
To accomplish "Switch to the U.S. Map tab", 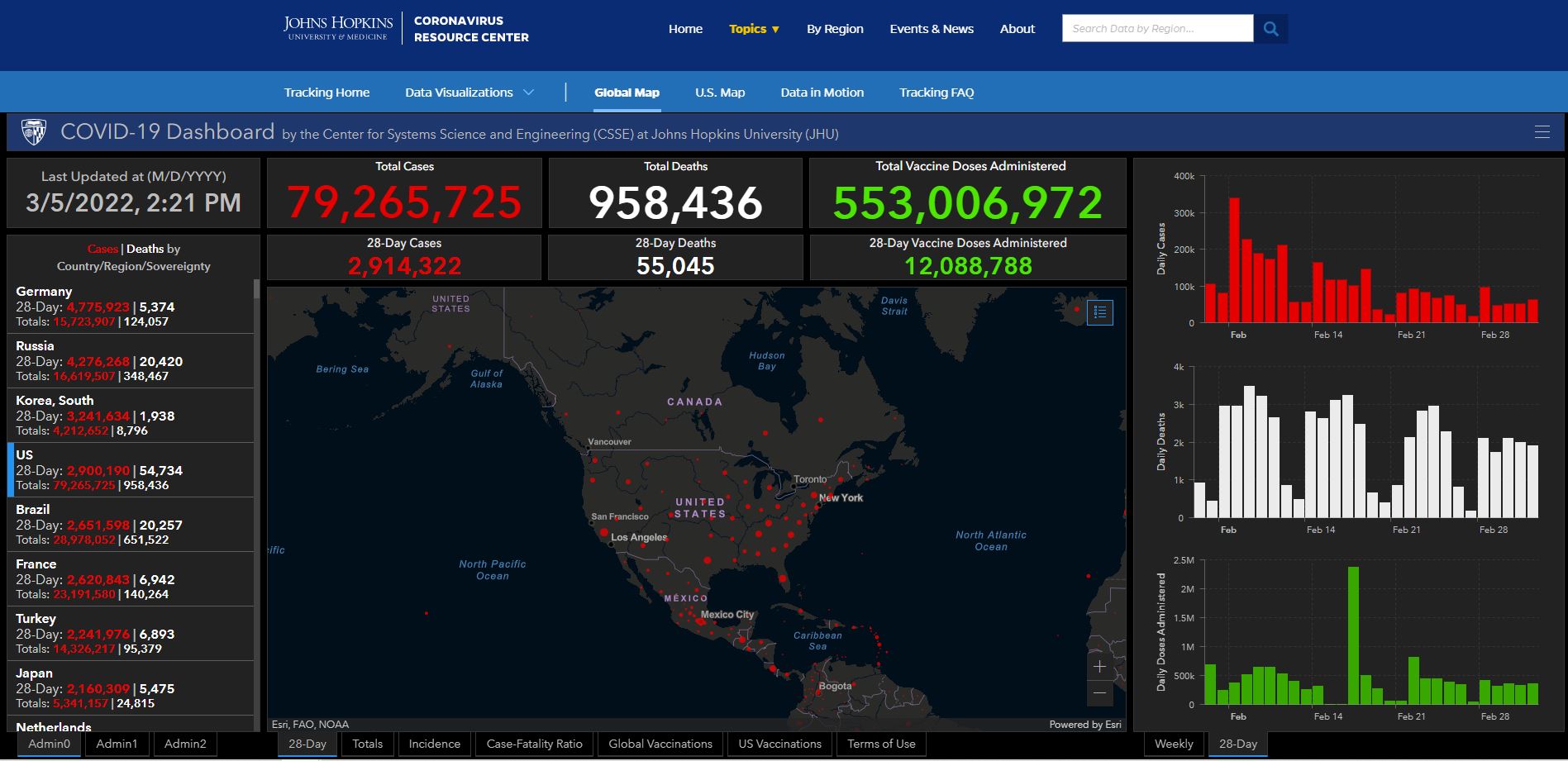I will pyautogui.click(x=720, y=93).
